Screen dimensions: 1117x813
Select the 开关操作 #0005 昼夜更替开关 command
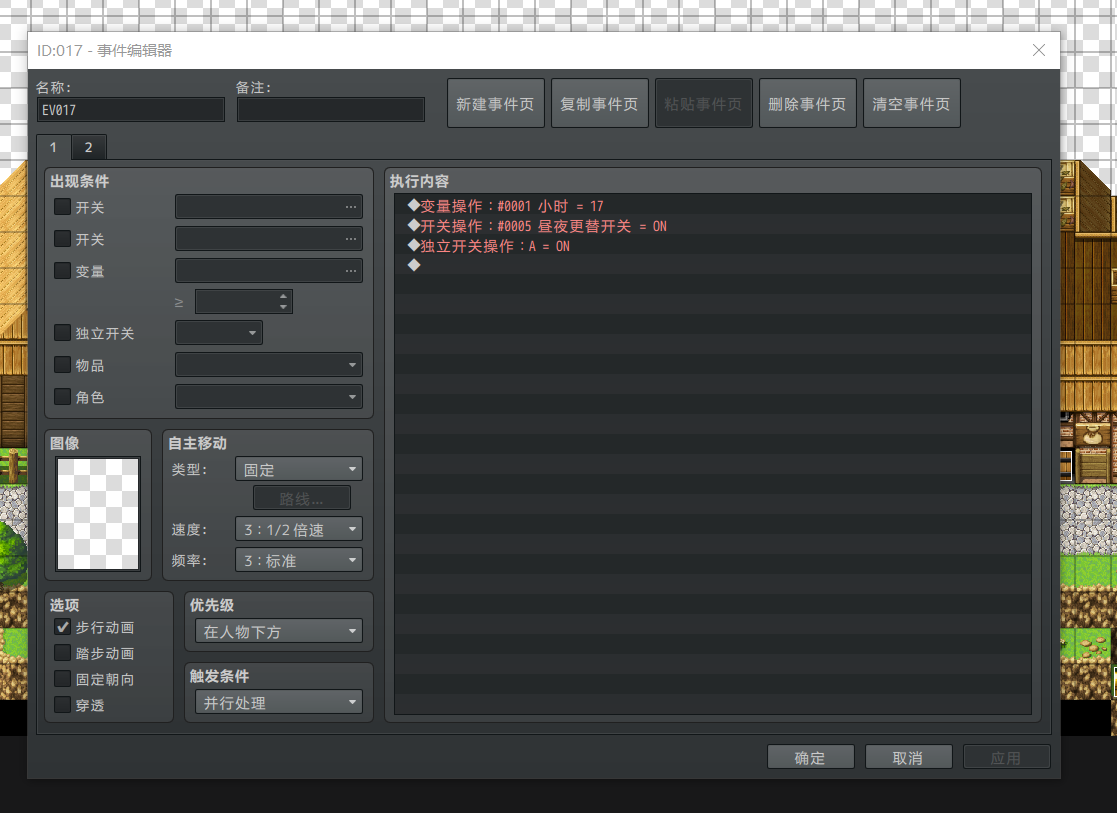click(712, 226)
